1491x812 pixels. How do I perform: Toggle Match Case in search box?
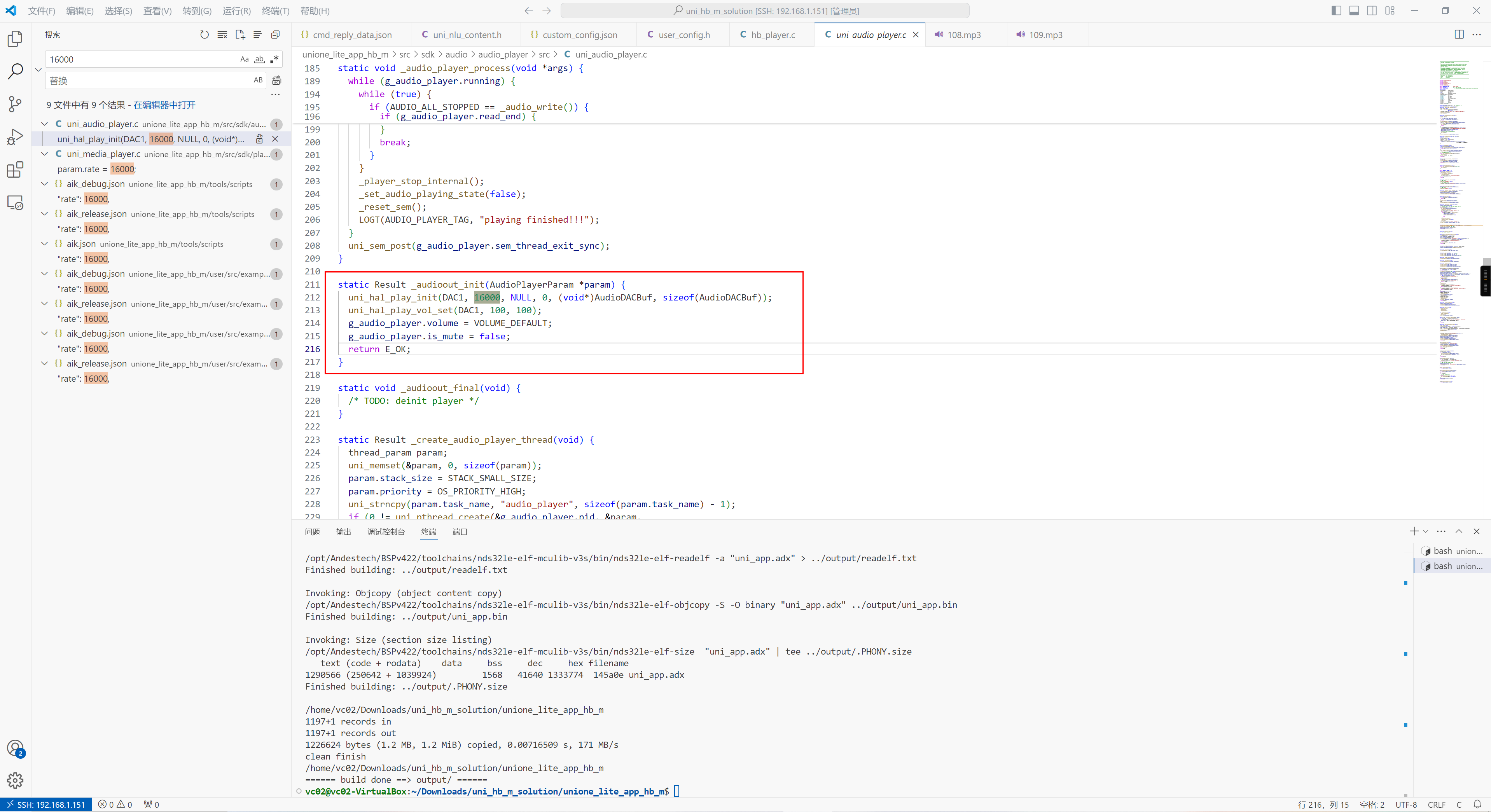pos(244,59)
